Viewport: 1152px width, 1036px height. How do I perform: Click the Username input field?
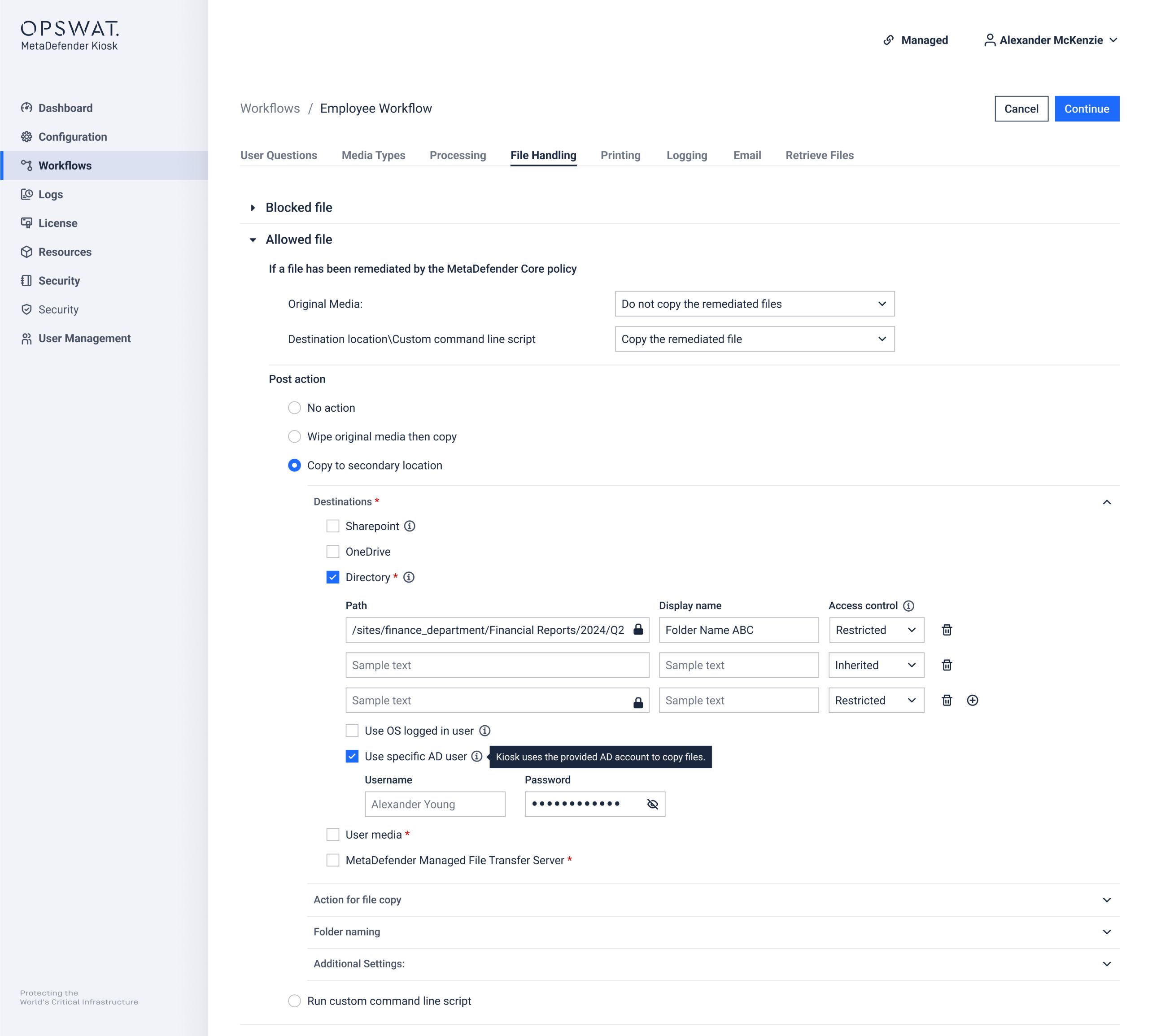click(435, 804)
